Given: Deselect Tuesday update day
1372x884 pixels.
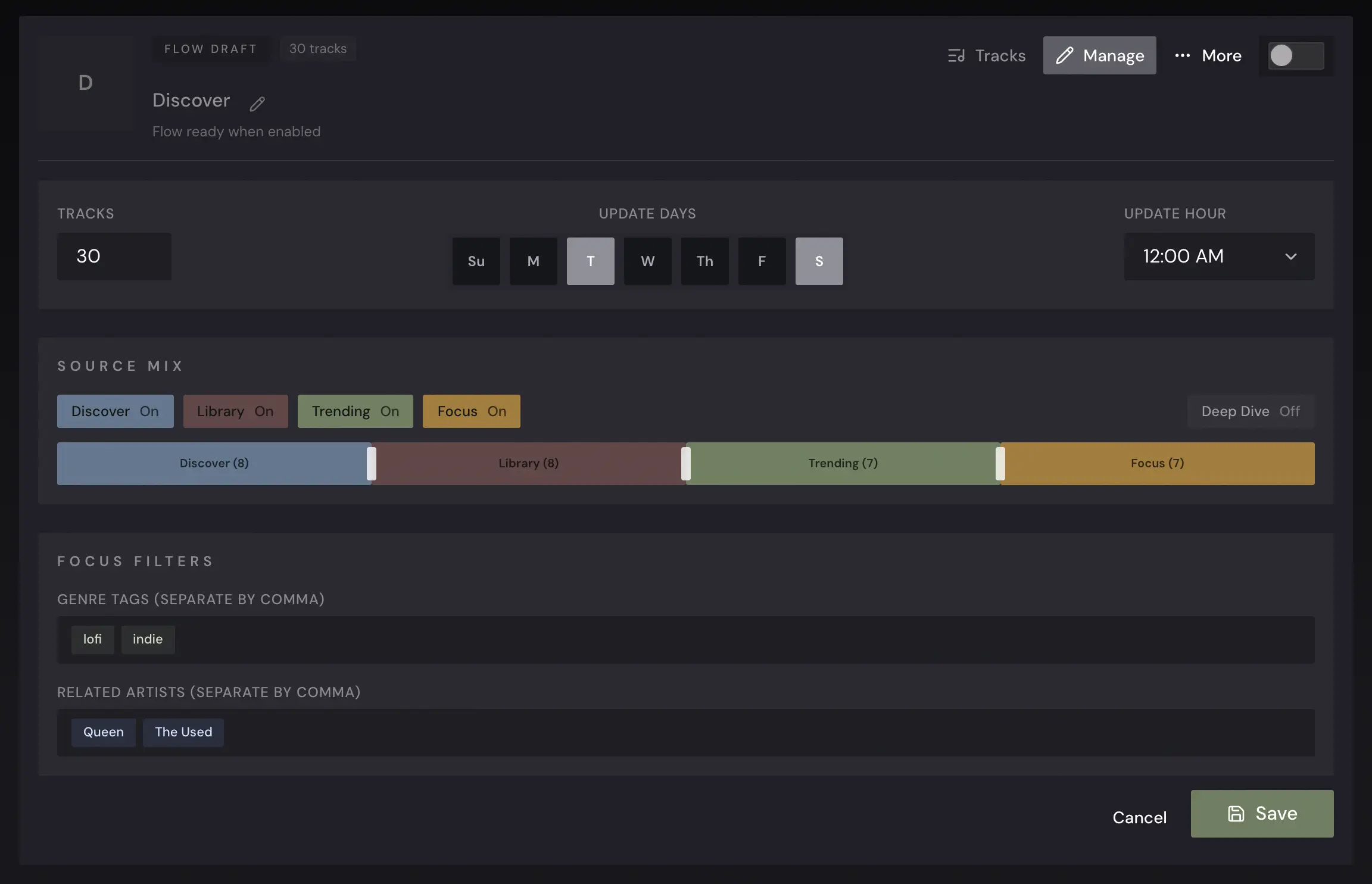Looking at the screenshot, I should tap(591, 261).
